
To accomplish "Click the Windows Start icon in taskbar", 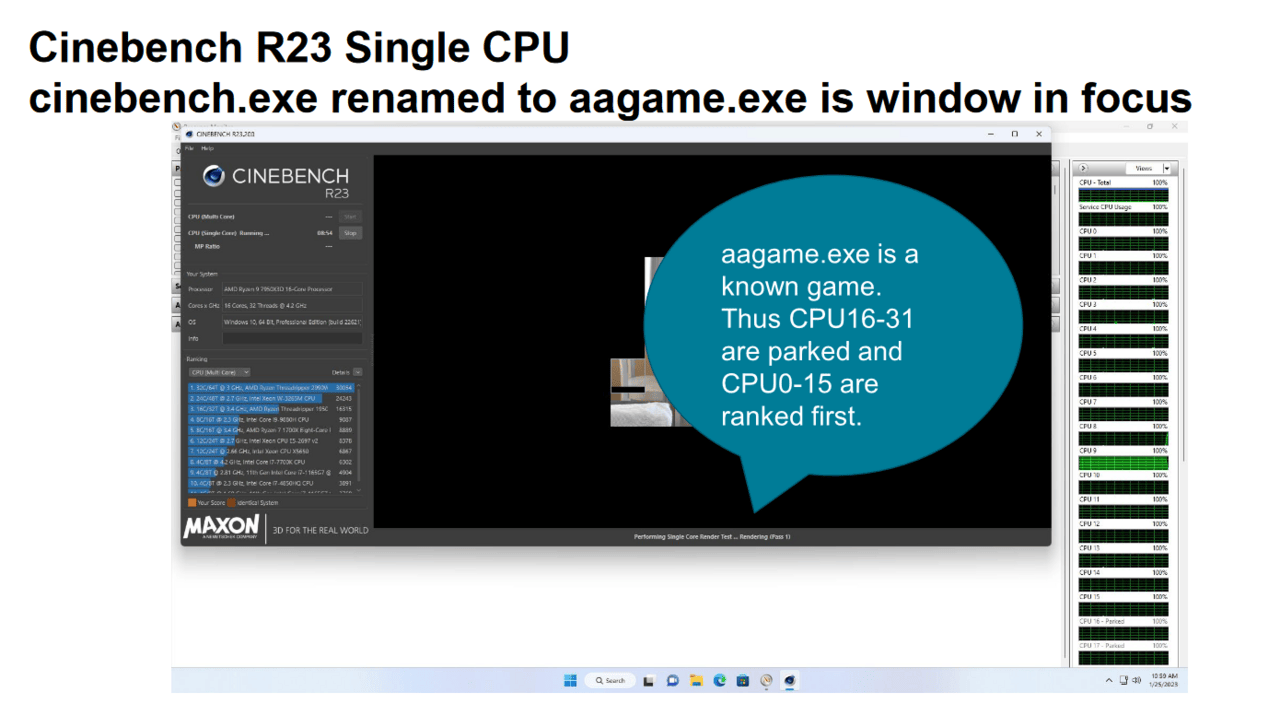I will (x=570, y=681).
